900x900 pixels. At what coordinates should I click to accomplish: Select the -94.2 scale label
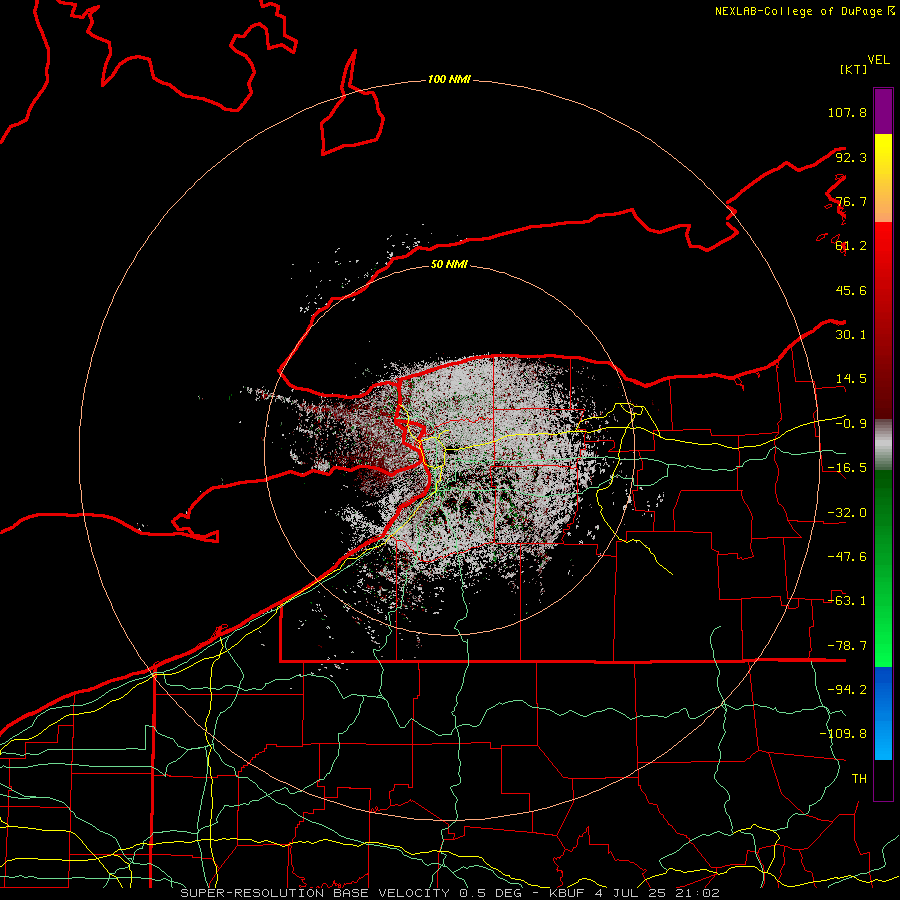click(847, 690)
